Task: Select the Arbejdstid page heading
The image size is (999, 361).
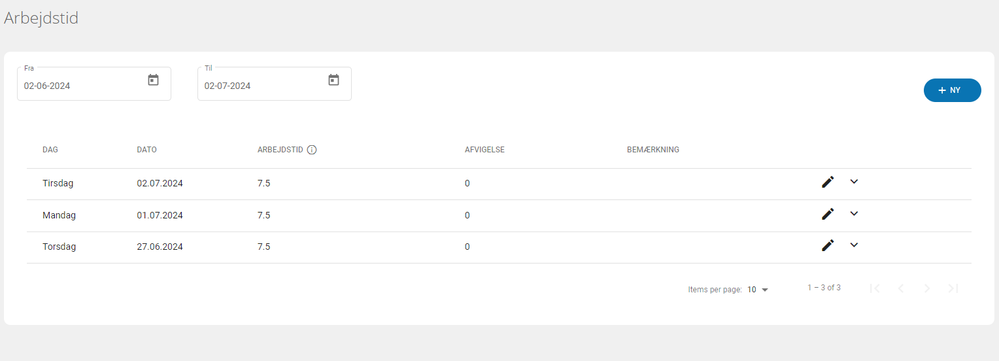Action: coord(41,18)
